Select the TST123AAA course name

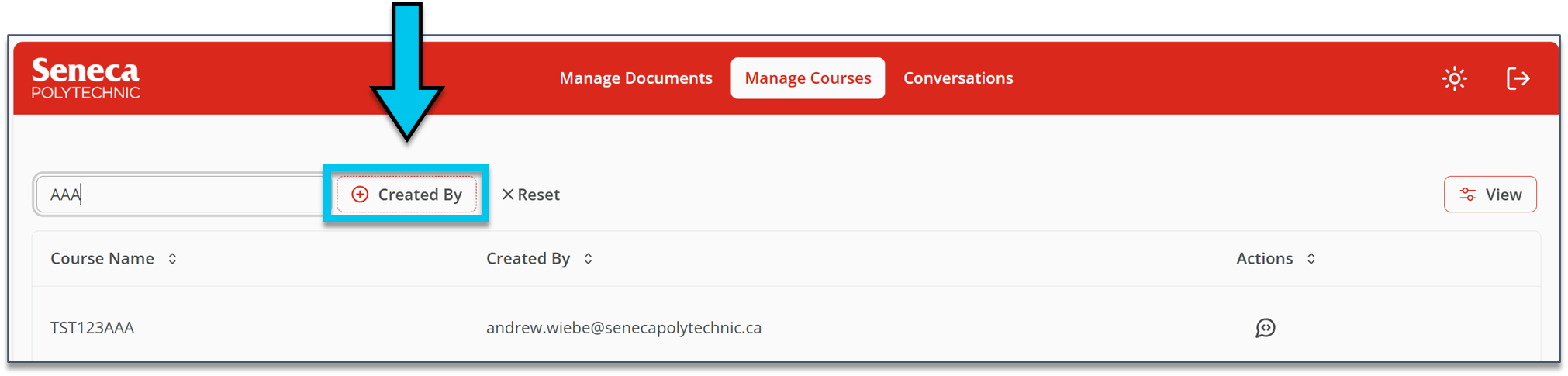tap(92, 328)
